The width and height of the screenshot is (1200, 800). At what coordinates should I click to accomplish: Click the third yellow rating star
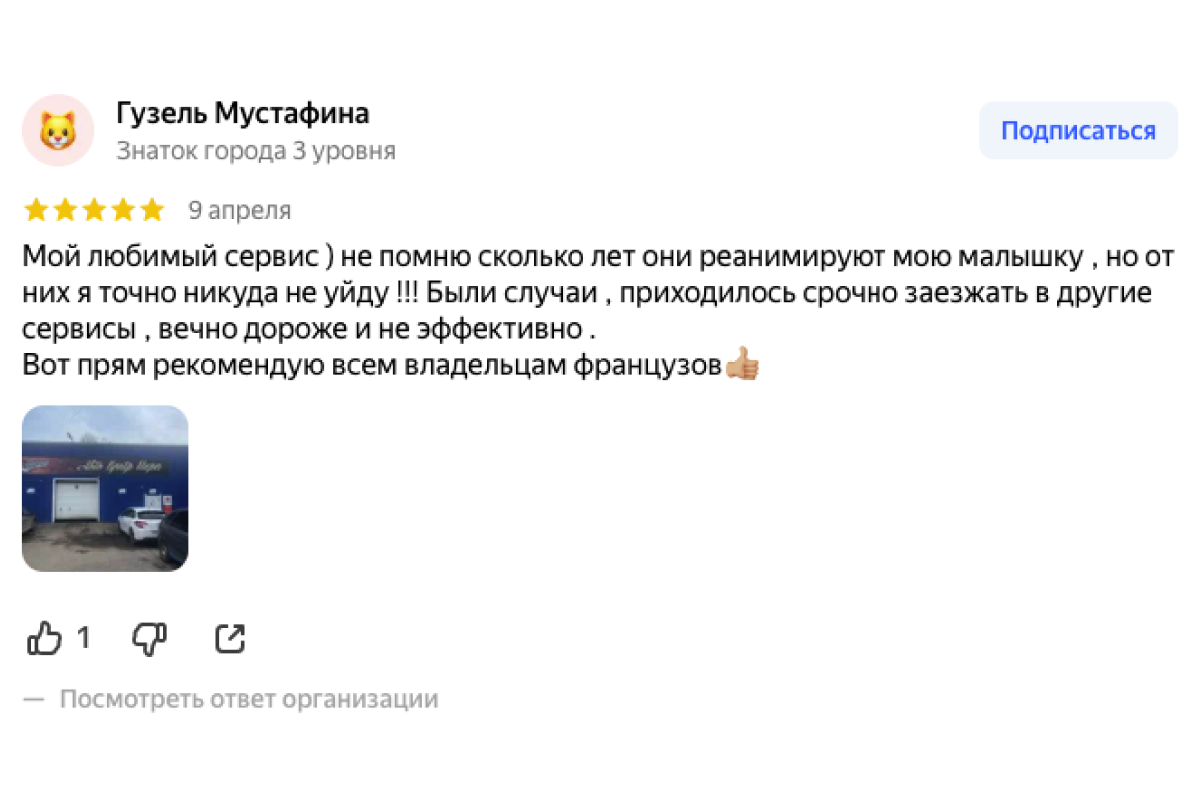(x=94, y=210)
